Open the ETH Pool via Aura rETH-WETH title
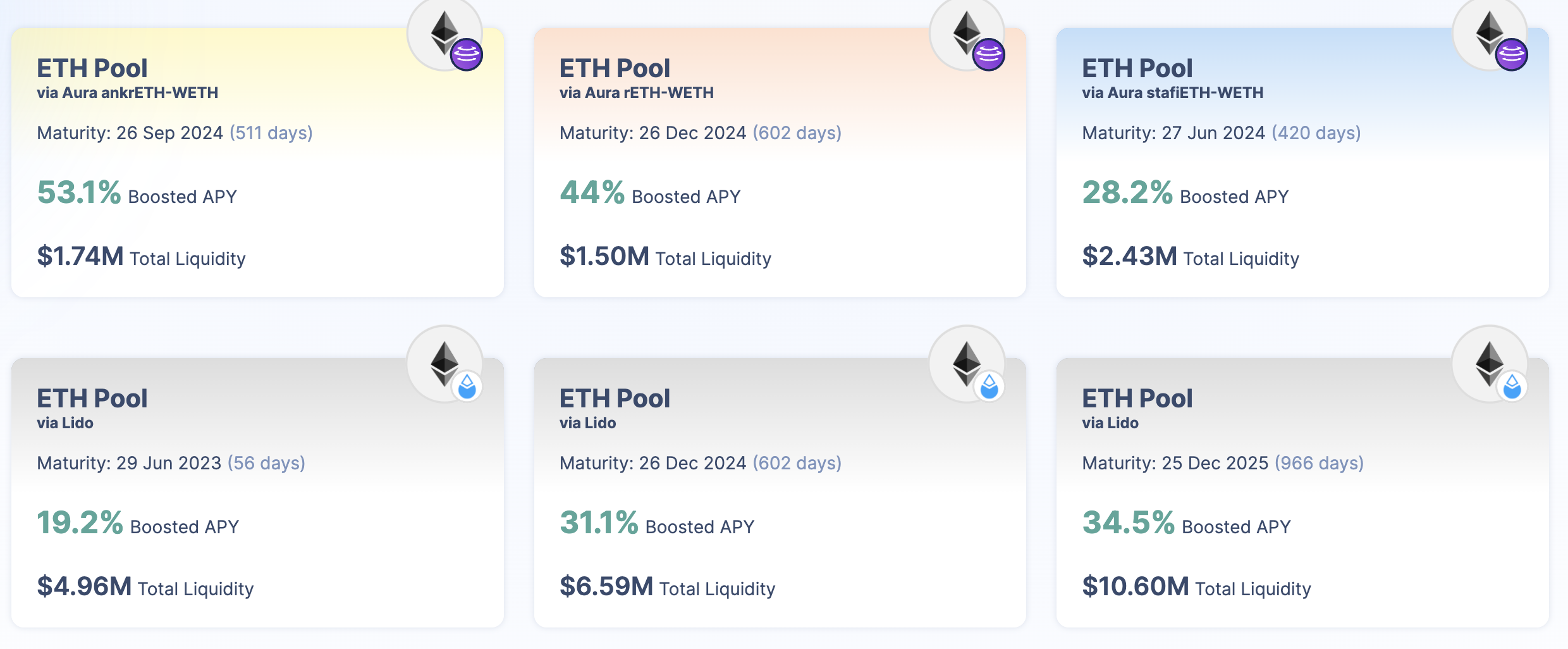The width and height of the screenshot is (1568, 649). pyautogui.click(x=615, y=68)
